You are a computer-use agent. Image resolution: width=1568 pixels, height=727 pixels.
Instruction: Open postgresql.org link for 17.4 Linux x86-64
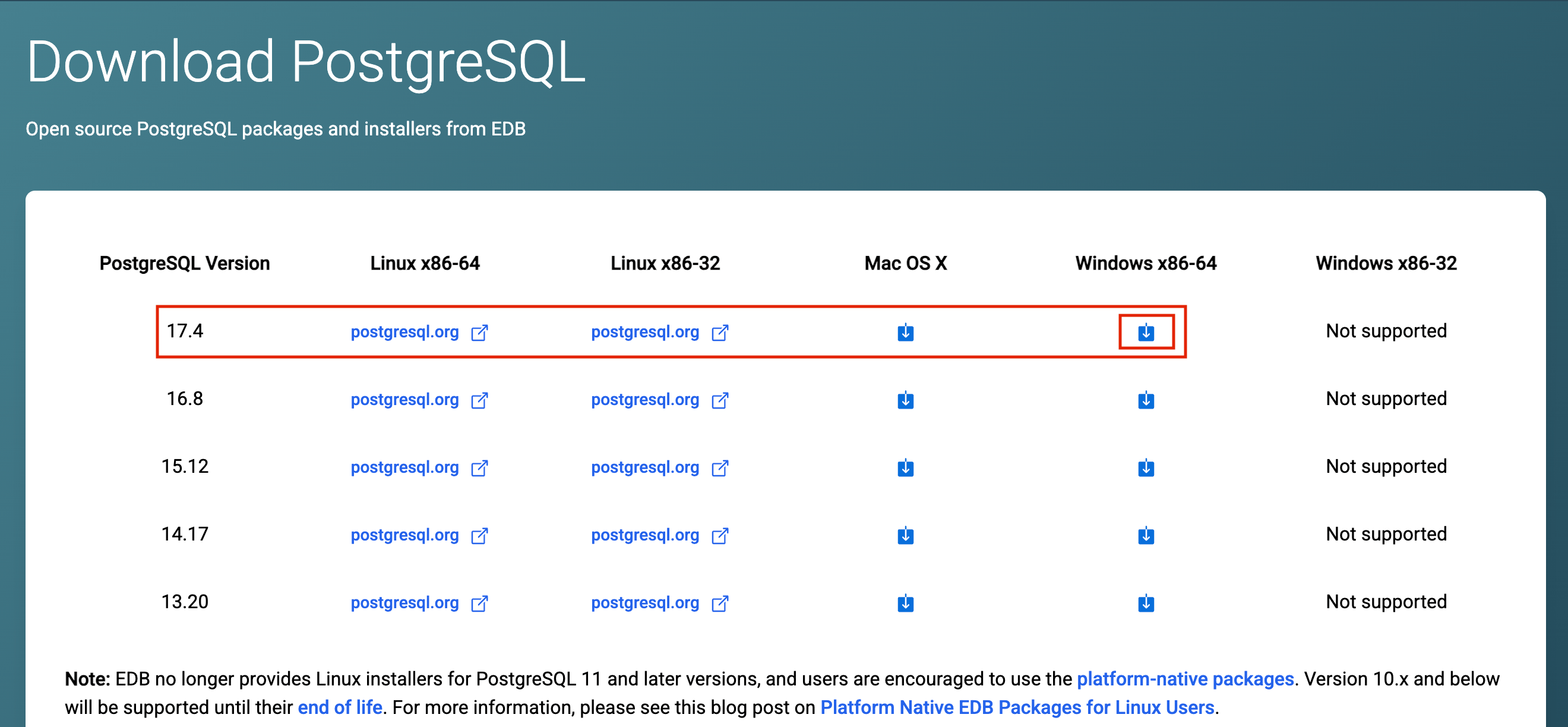pos(405,332)
